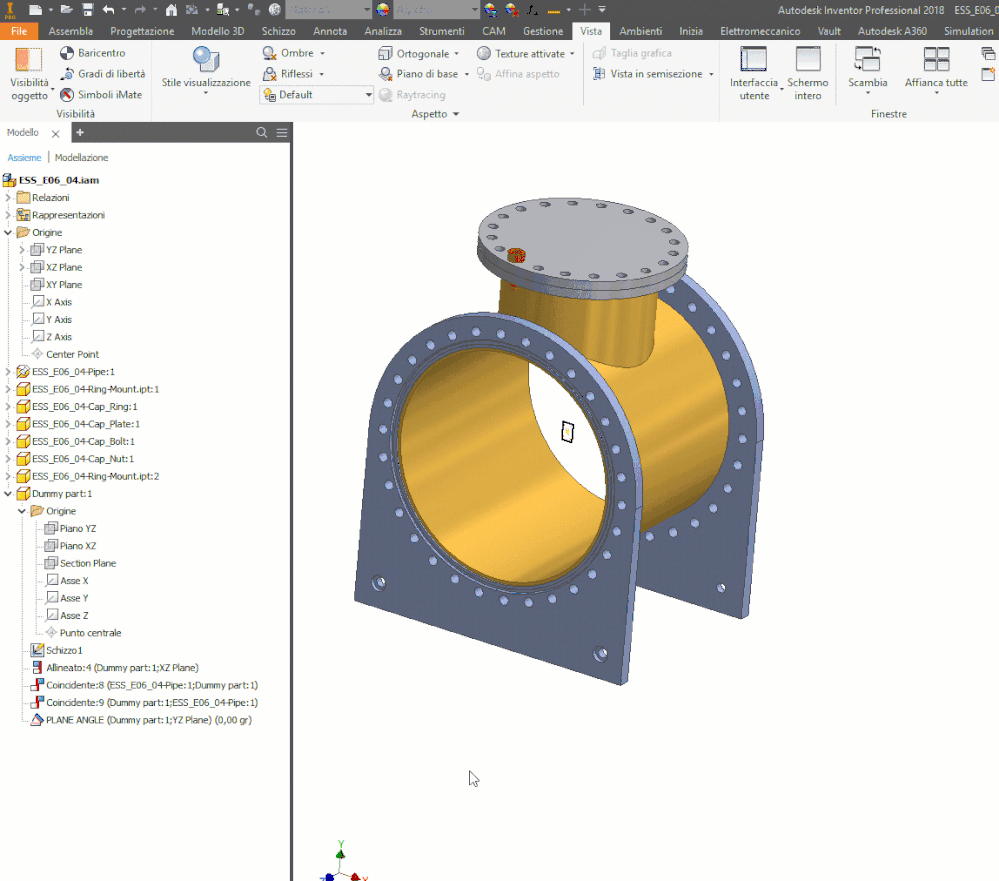Toggle Texture attivate option

(x=484, y=54)
